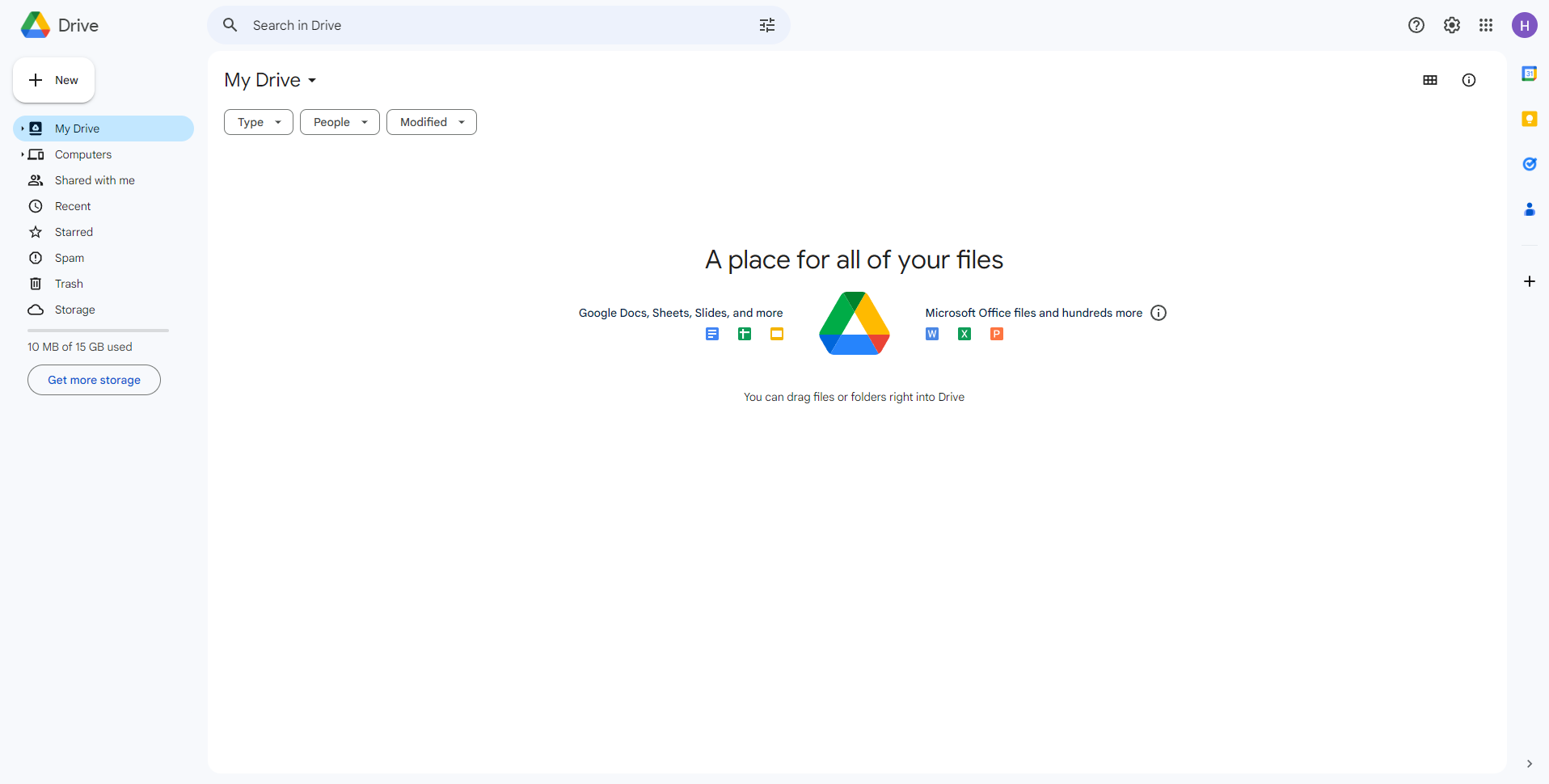Open Google Keep side panel
Image resolution: width=1549 pixels, height=784 pixels.
click(x=1530, y=119)
